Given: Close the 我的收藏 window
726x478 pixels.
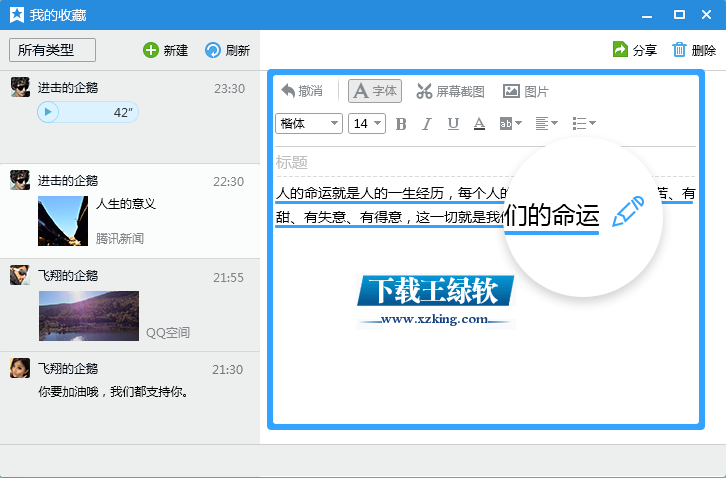Looking at the screenshot, I should 707,15.
